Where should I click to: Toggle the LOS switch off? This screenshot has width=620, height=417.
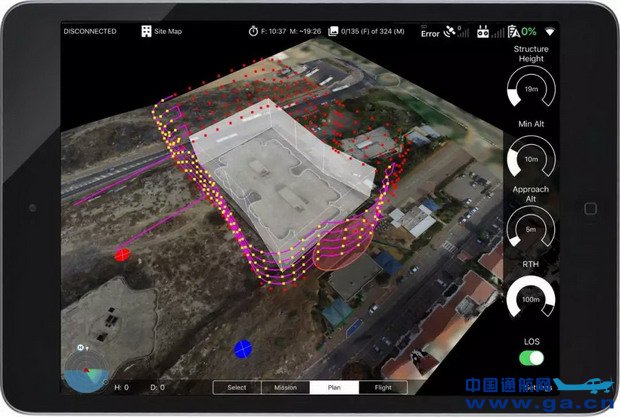point(531,357)
